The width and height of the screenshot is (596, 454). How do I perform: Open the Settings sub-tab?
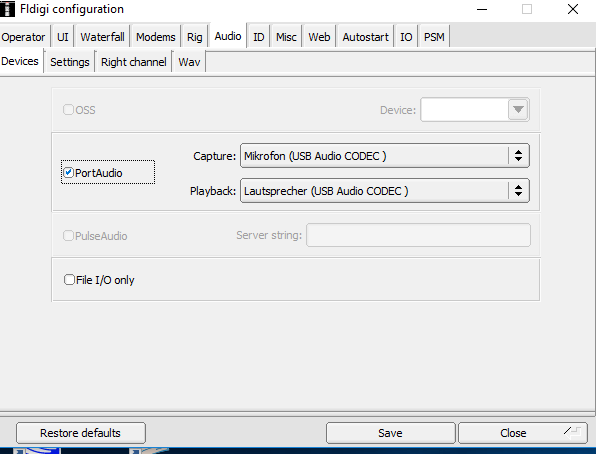[70, 62]
